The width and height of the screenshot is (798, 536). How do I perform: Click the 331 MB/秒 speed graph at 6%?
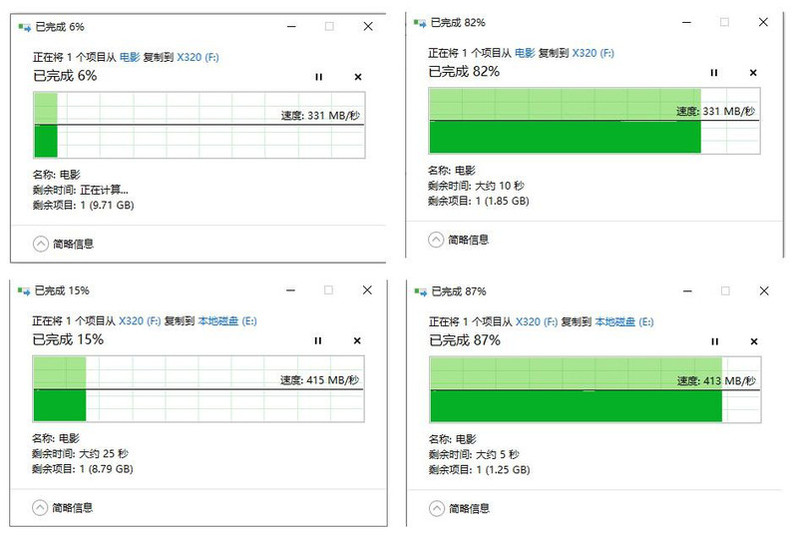(x=199, y=125)
